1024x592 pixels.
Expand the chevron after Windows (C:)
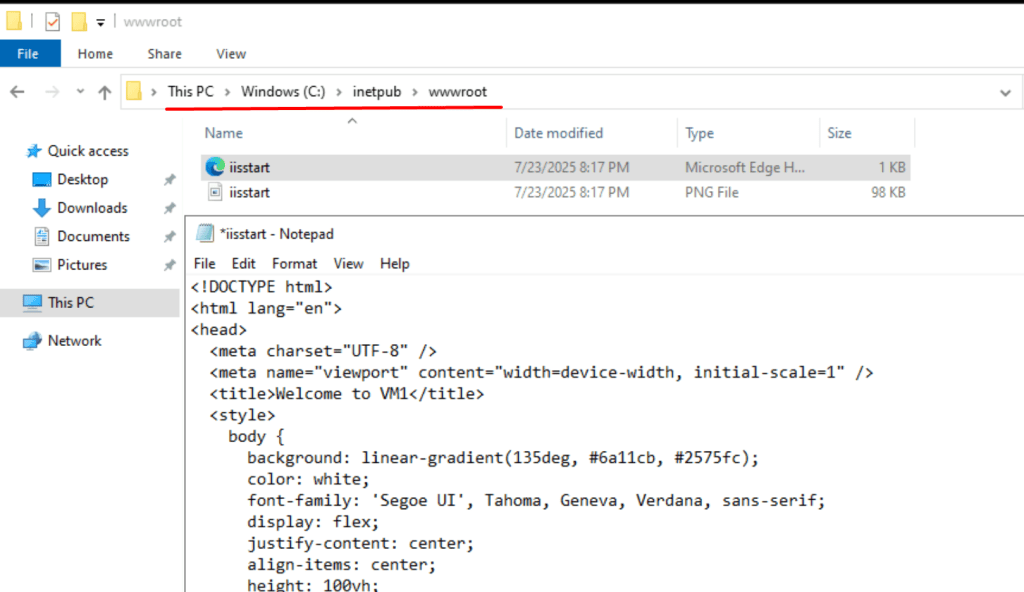click(x=340, y=92)
